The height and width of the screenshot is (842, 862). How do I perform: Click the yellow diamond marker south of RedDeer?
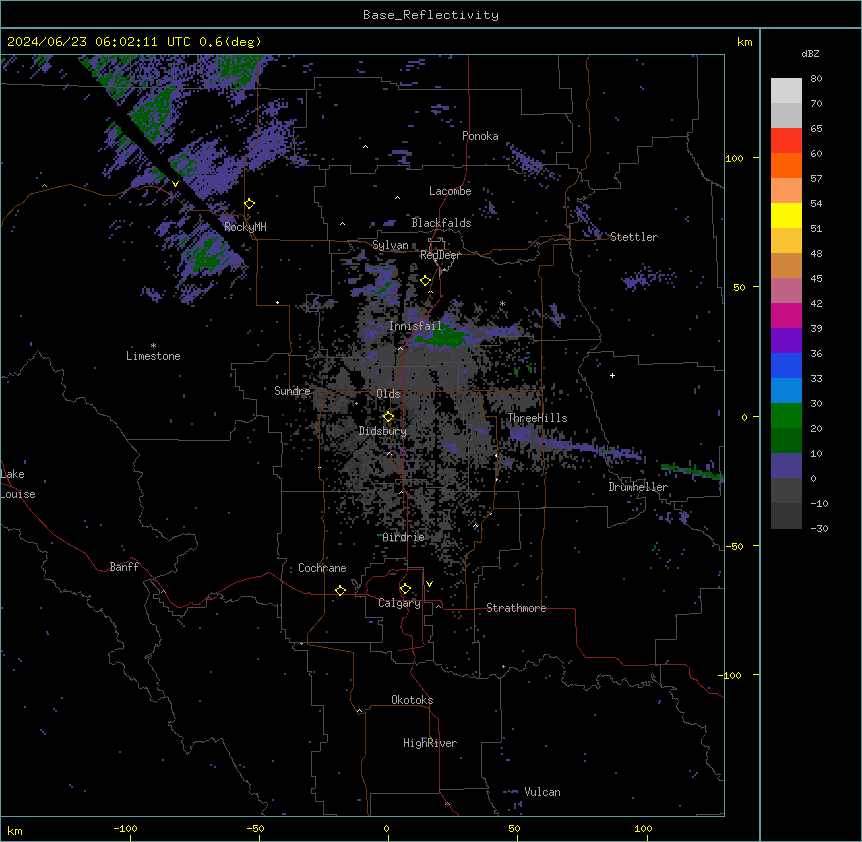[426, 281]
